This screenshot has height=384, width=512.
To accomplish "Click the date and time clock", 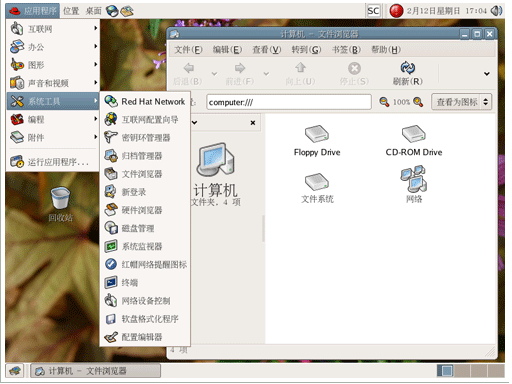I will [x=447, y=11].
